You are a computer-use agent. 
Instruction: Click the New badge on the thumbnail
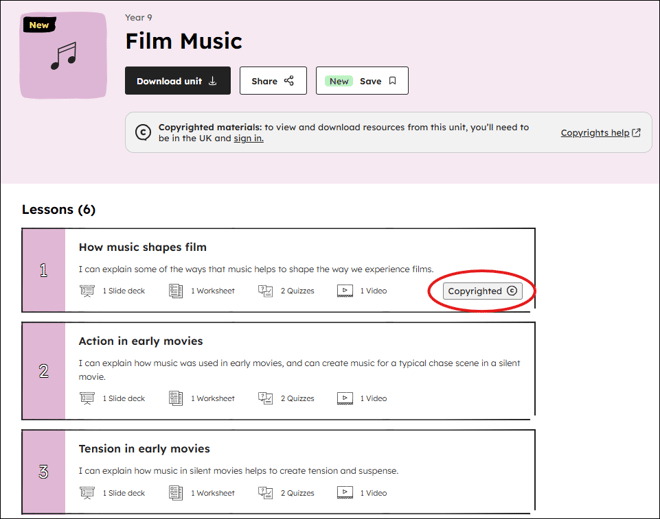click(x=39, y=25)
